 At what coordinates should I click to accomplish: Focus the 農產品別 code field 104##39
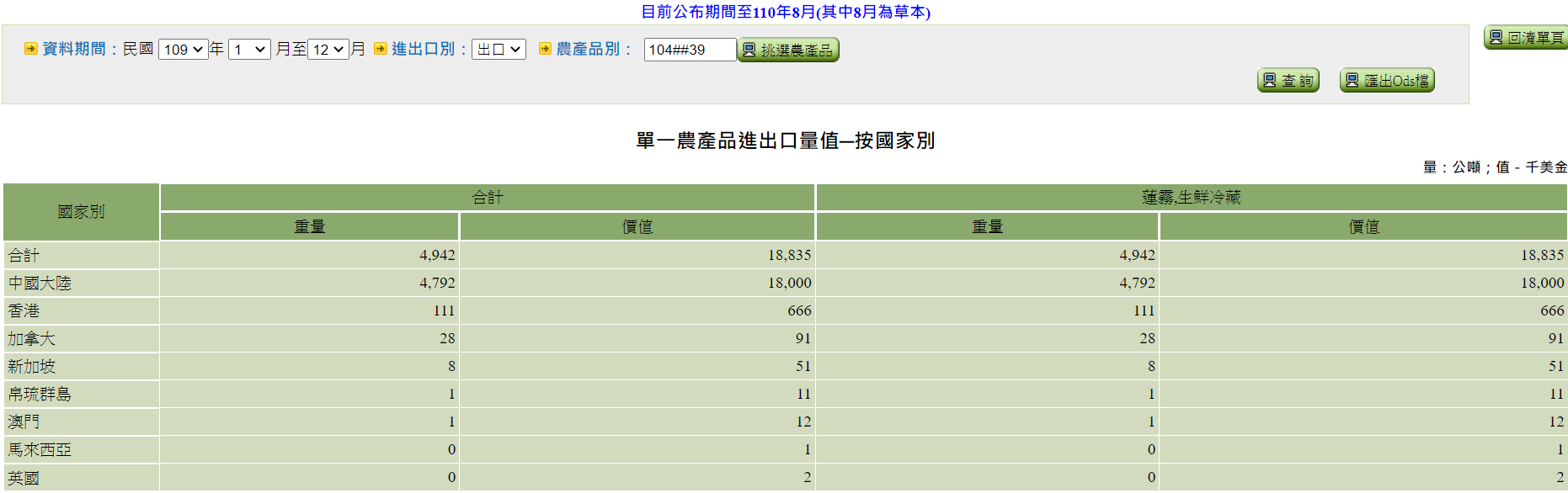click(689, 50)
